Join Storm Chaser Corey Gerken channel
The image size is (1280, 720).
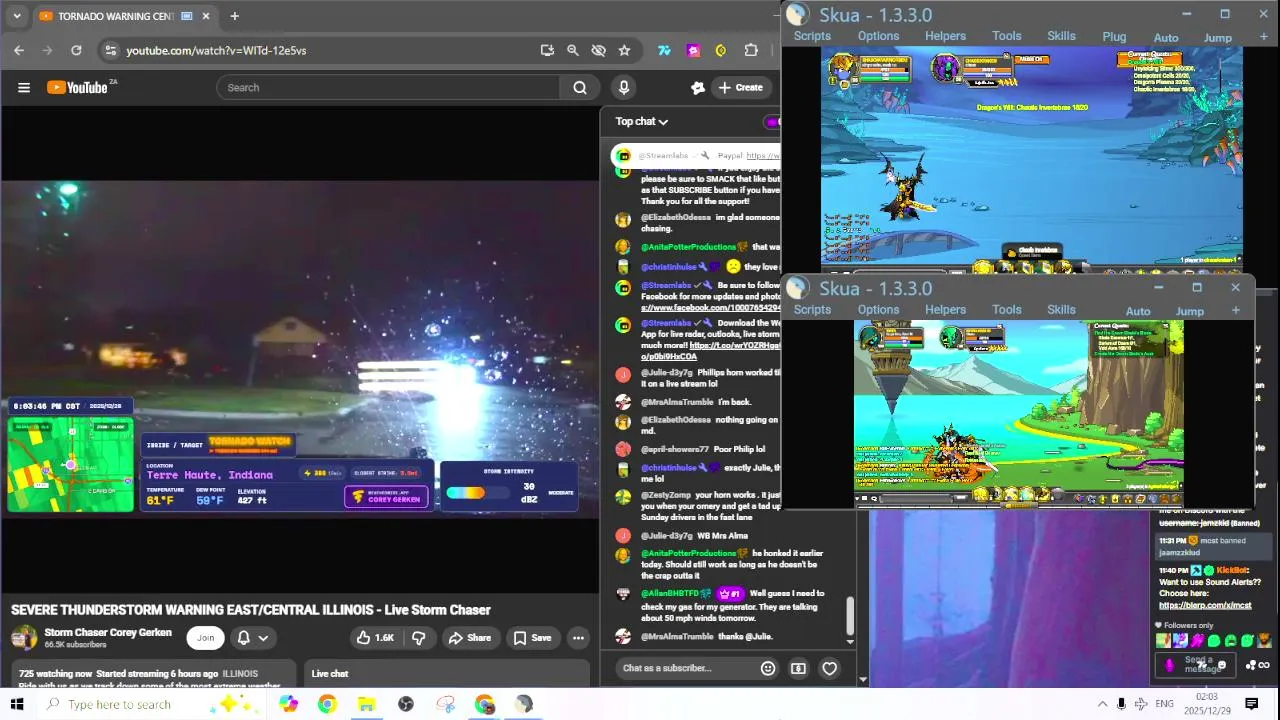[x=205, y=638]
